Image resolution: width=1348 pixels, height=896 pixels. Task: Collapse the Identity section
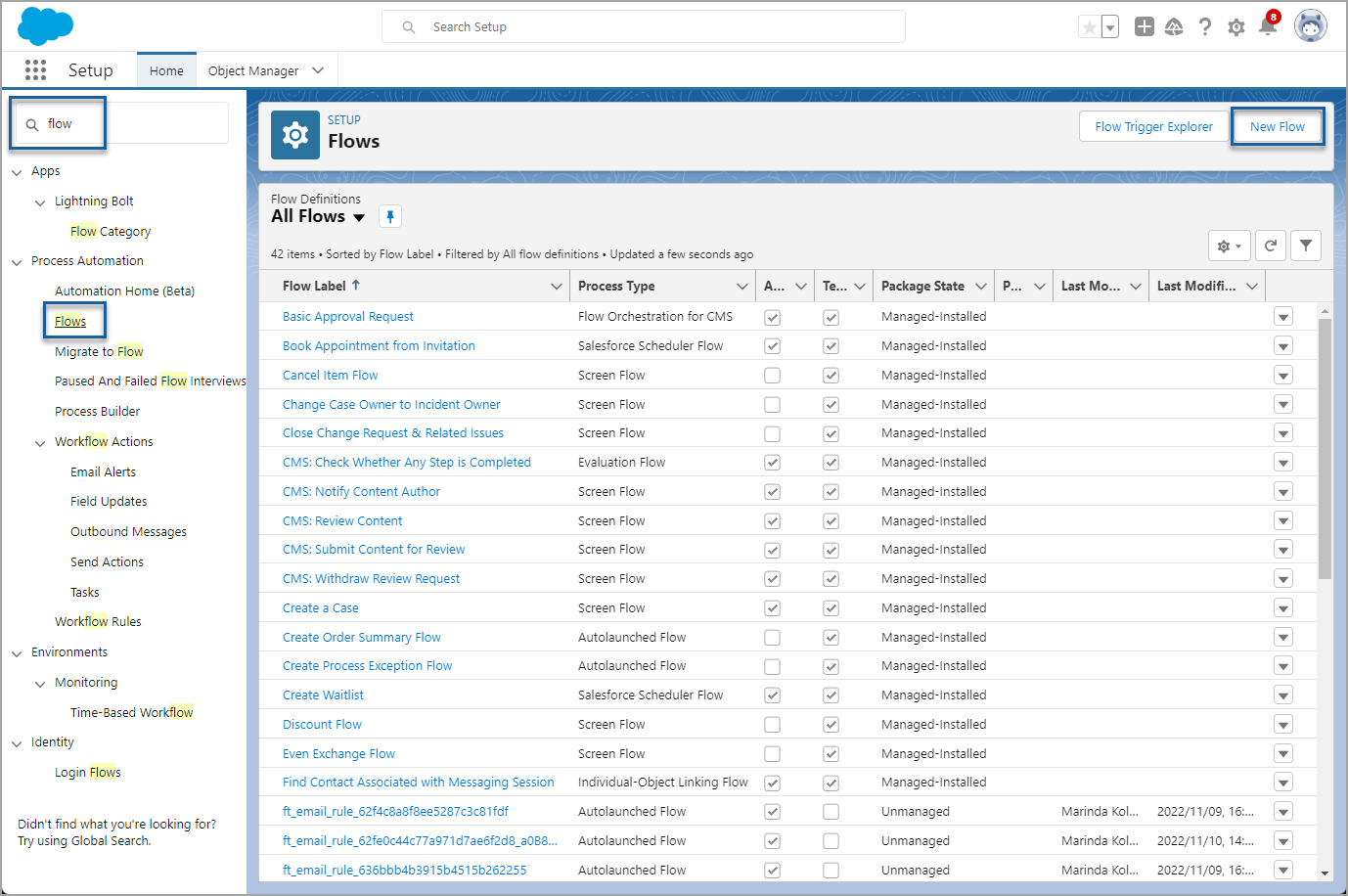pyautogui.click(x=17, y=743)
